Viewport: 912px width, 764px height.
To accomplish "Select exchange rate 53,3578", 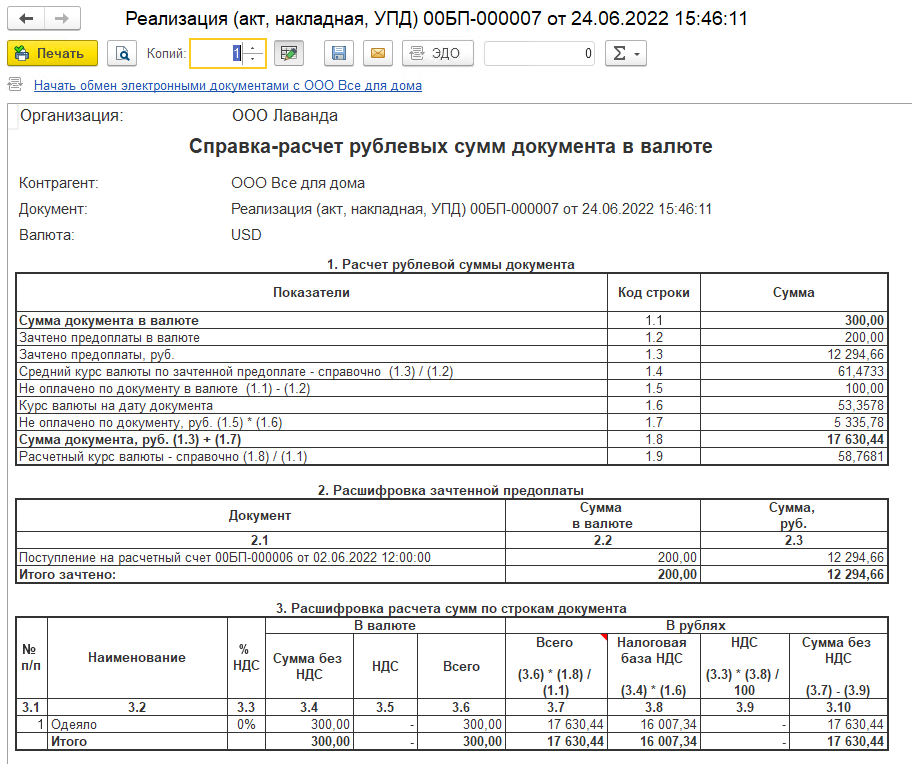I will [861, 405].
